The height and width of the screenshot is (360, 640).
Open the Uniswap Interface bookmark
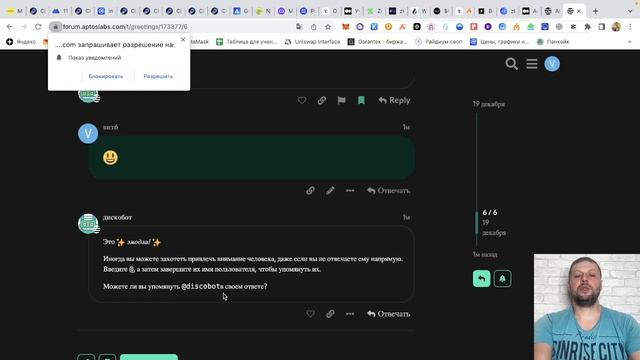pos(312,42)
